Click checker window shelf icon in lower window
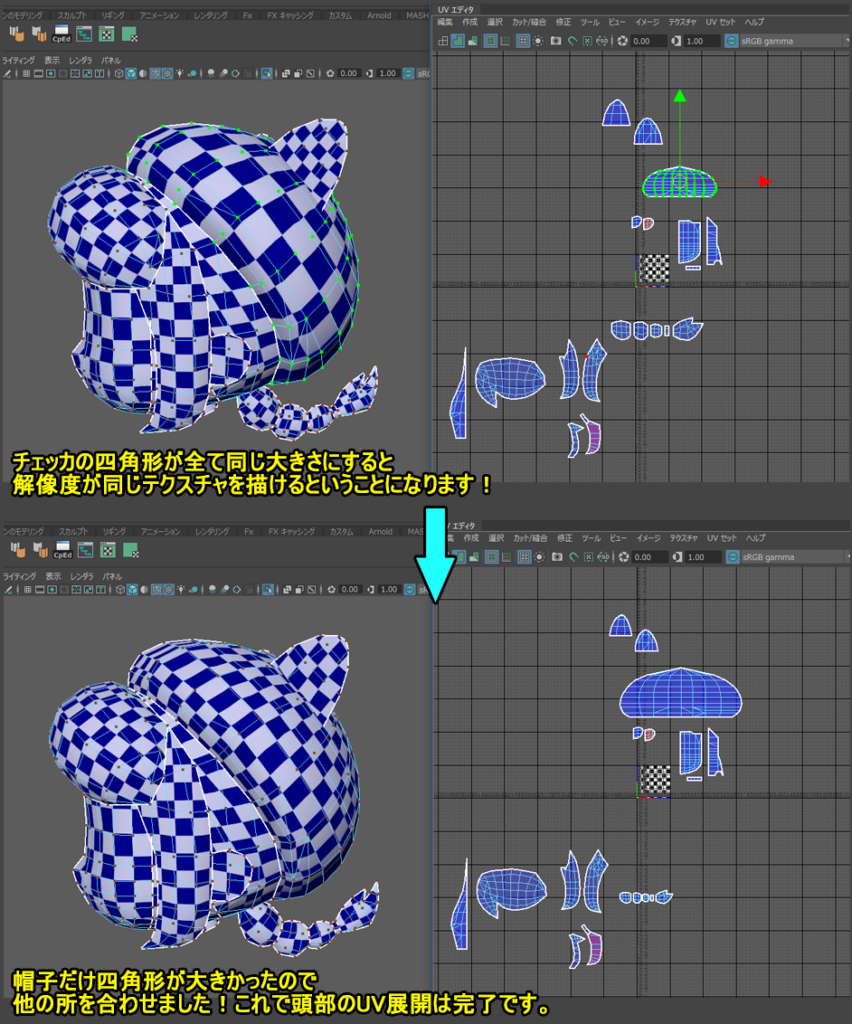Viewport: 852px width, 1024px height. [108, 550]
